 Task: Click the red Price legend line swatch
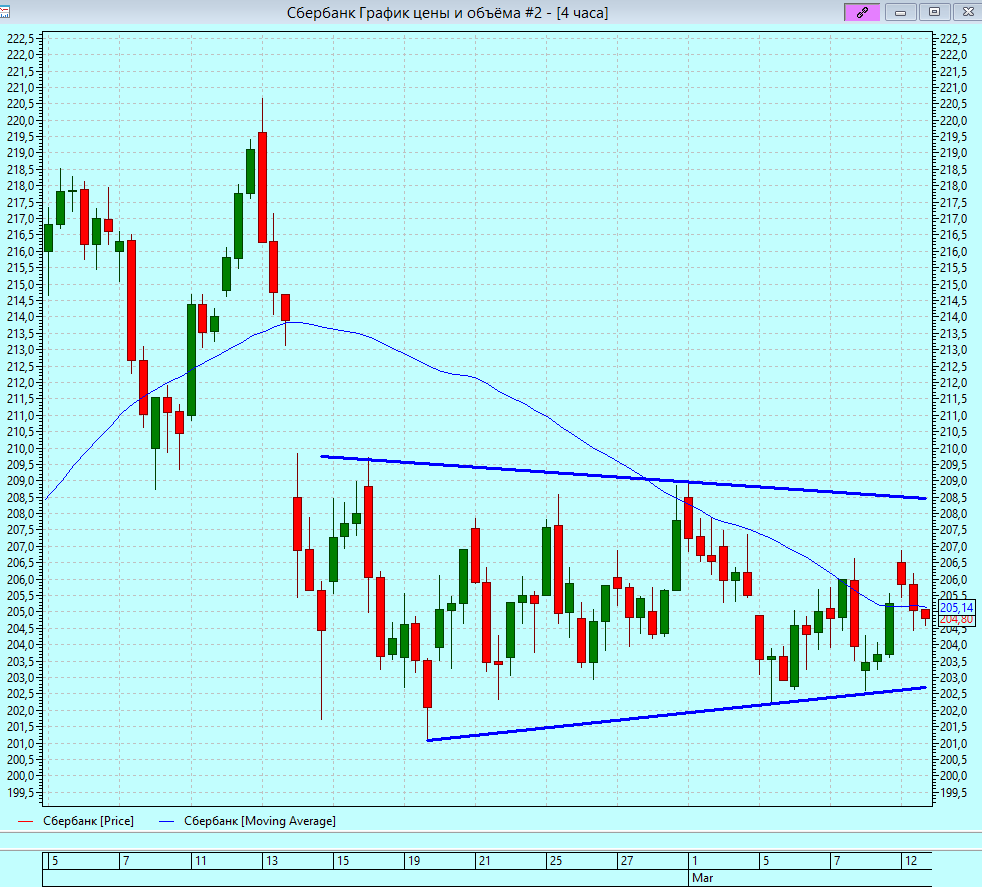(x=26, y=821)
